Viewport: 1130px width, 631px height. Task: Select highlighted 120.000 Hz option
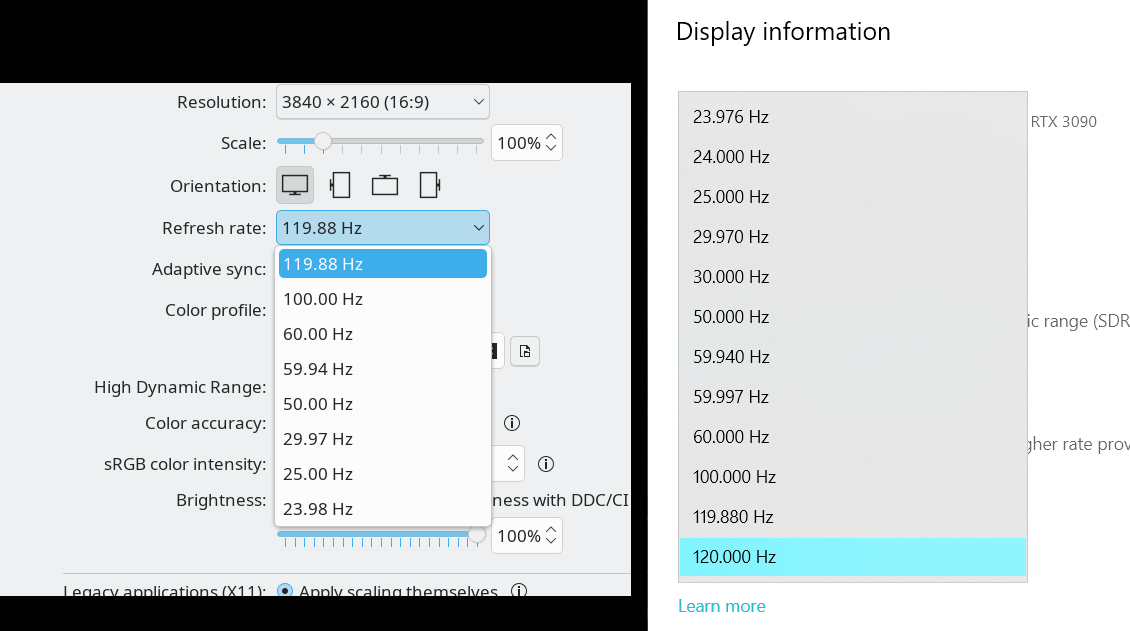[x=853, y=557]
